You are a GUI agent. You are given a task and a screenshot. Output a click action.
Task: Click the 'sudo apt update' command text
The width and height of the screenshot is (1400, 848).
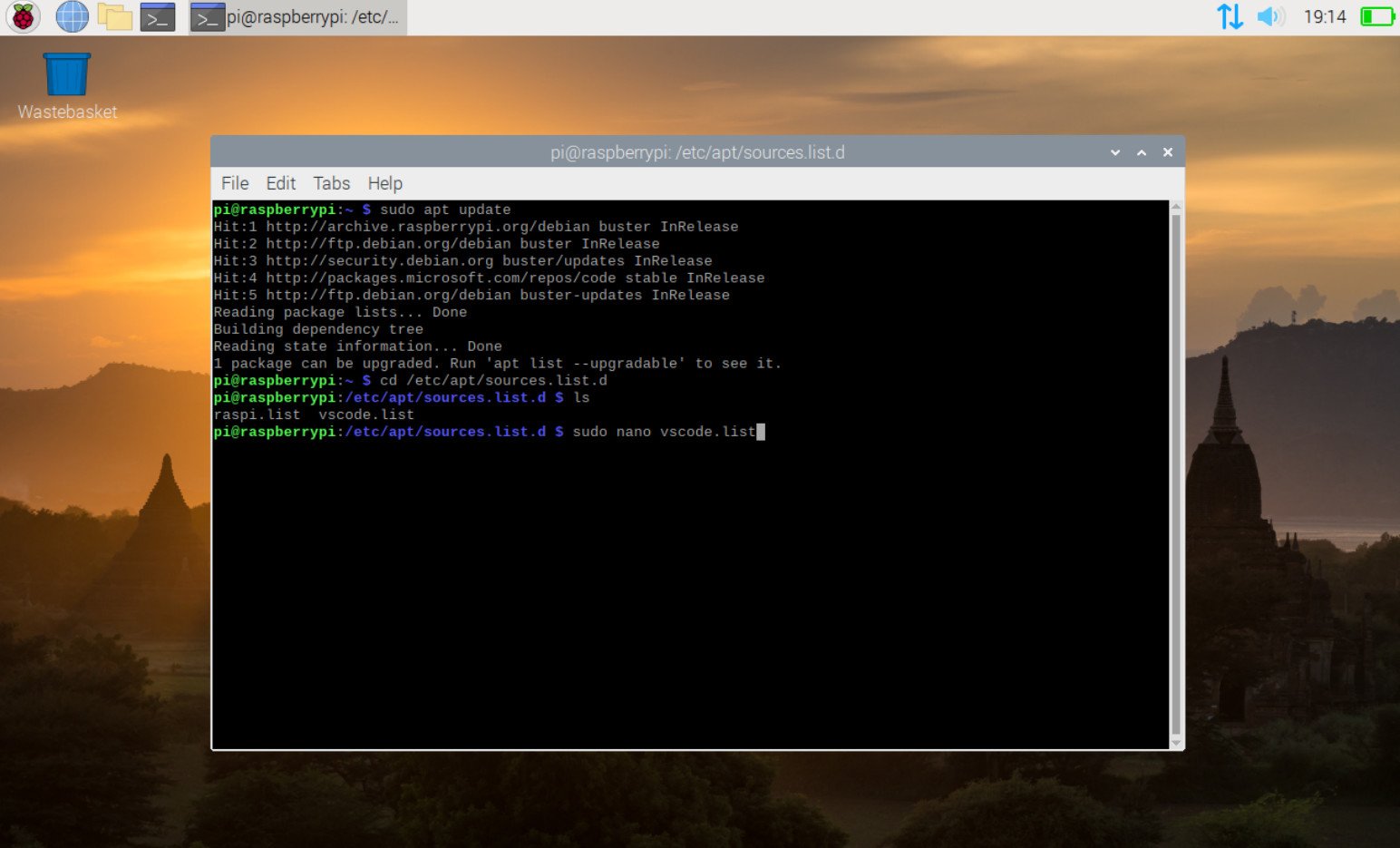tap(445, 210)
